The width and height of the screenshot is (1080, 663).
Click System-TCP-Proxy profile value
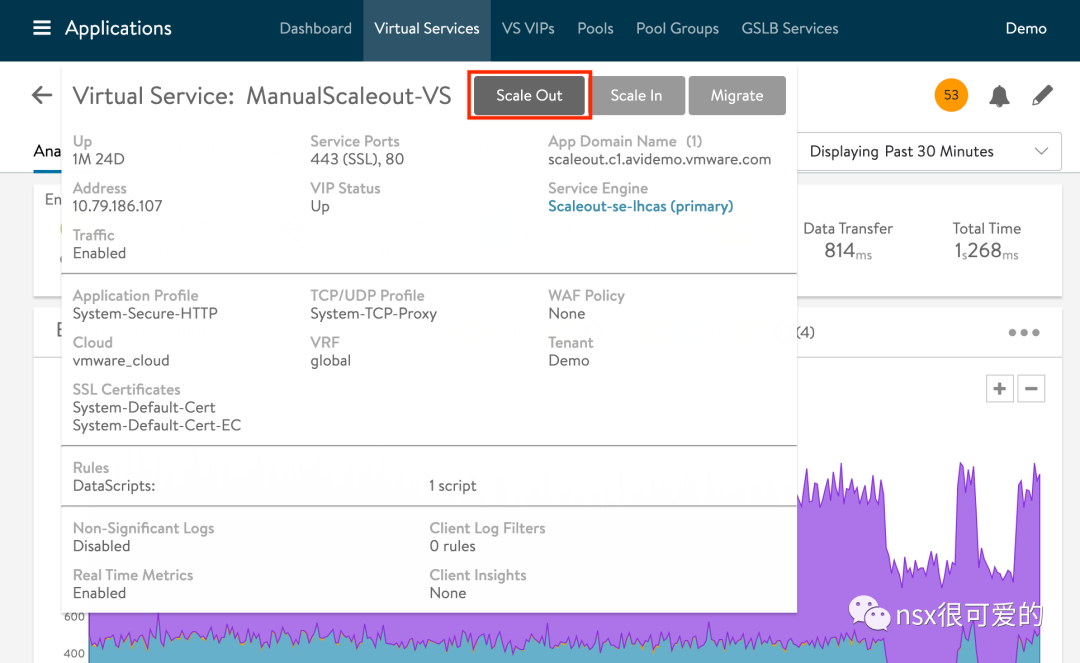coord(373,313)
